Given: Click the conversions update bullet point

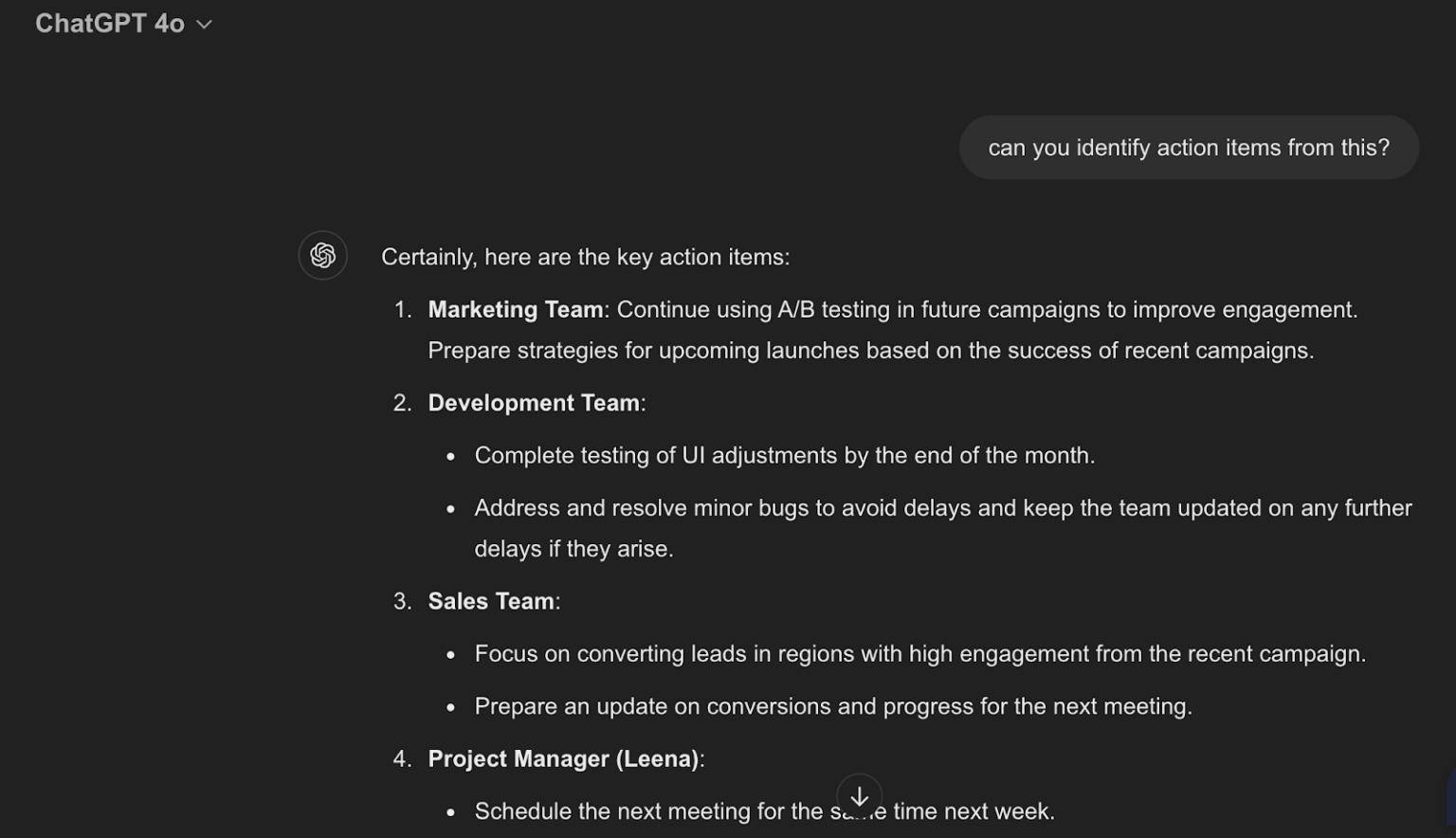Looking at the screenshot, I should [x=833, y=705].
